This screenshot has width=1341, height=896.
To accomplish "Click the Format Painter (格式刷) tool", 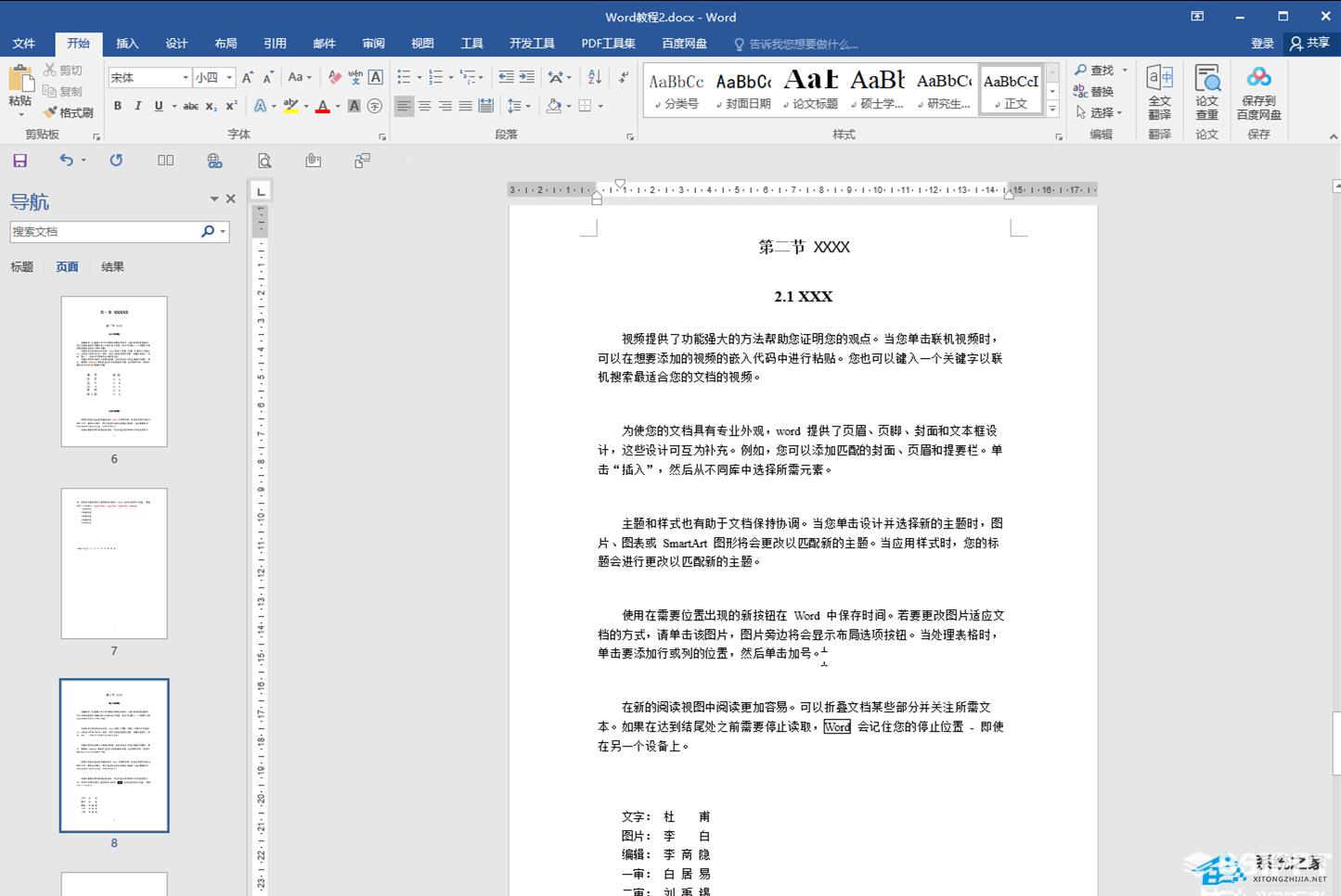I will coord(69,112).
